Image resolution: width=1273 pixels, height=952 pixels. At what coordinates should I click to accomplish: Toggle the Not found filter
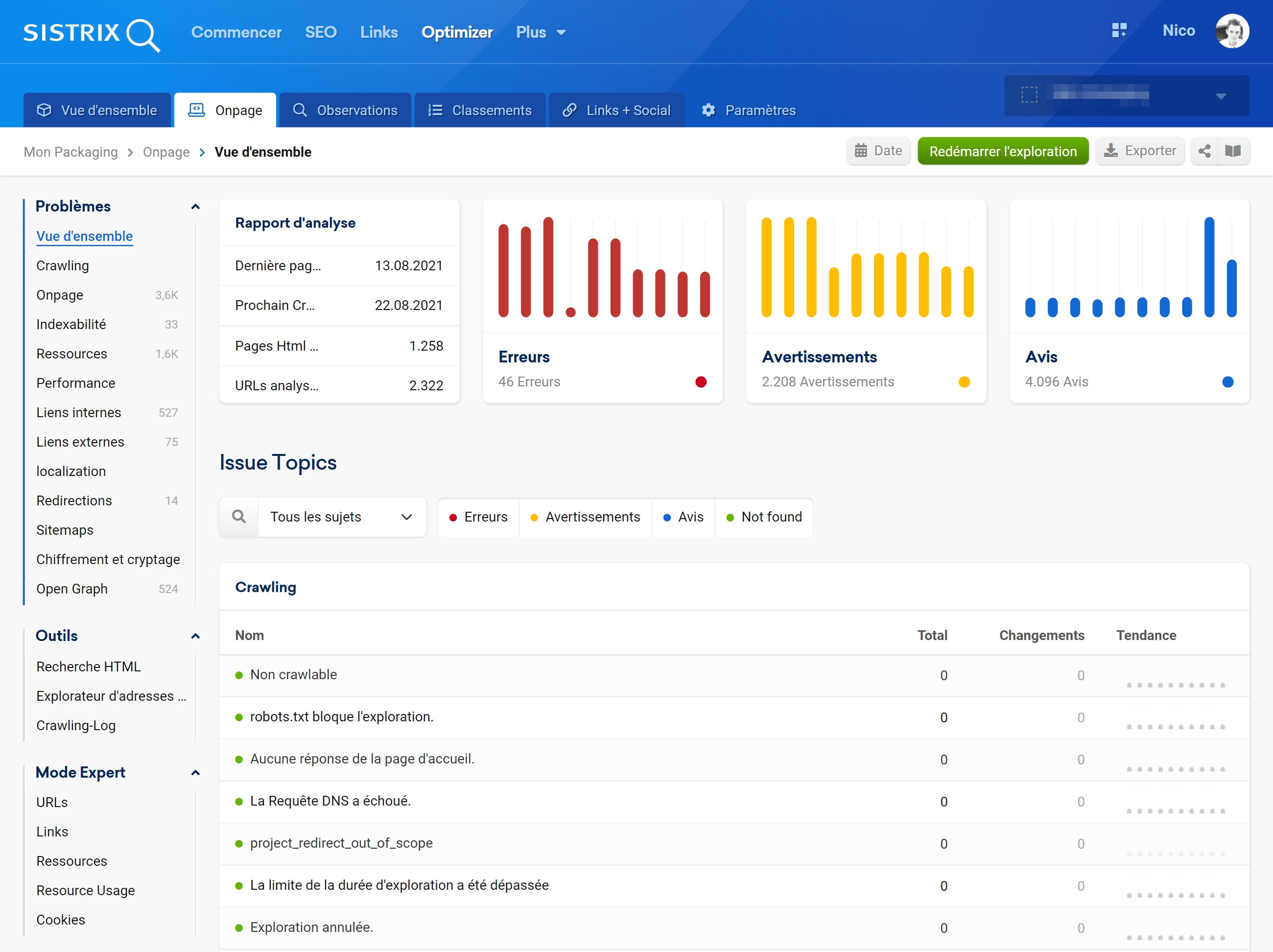pyautogui.click(x=764, y=517)
